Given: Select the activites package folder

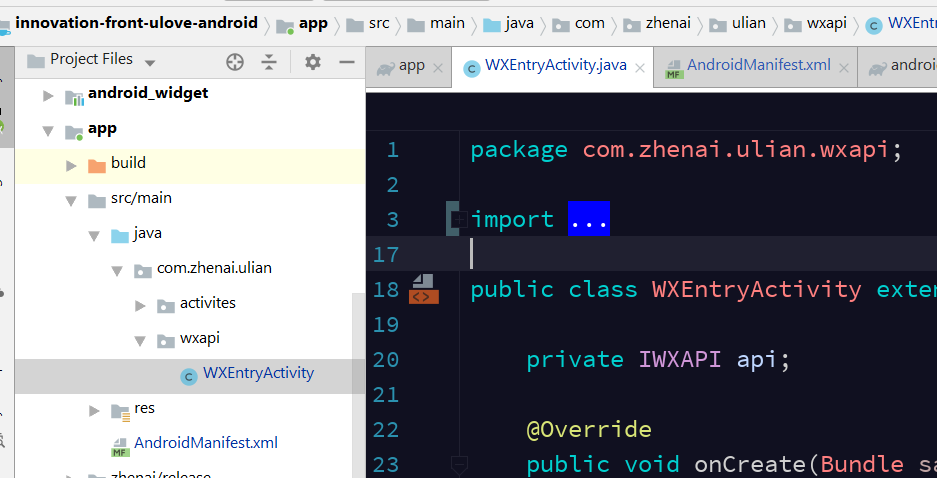Looking at the screenshot, I should (x=207, y=303).
